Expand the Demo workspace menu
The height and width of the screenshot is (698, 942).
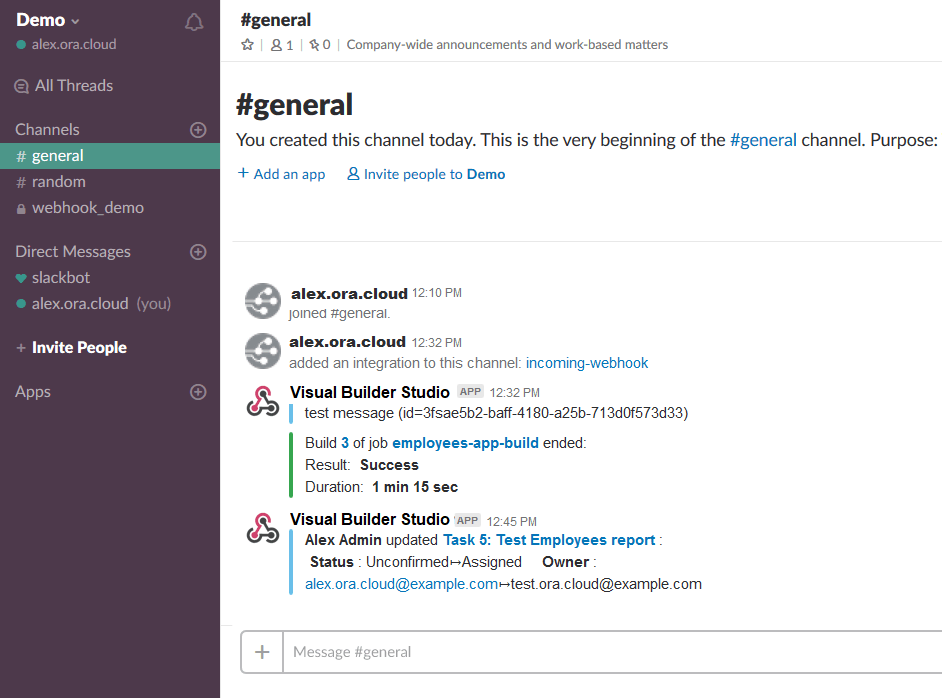(x=47, y=20)
